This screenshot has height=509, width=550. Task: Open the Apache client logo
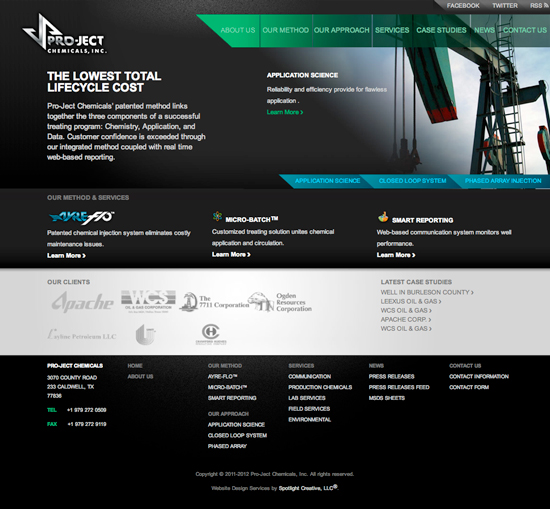tap(83, 302)
